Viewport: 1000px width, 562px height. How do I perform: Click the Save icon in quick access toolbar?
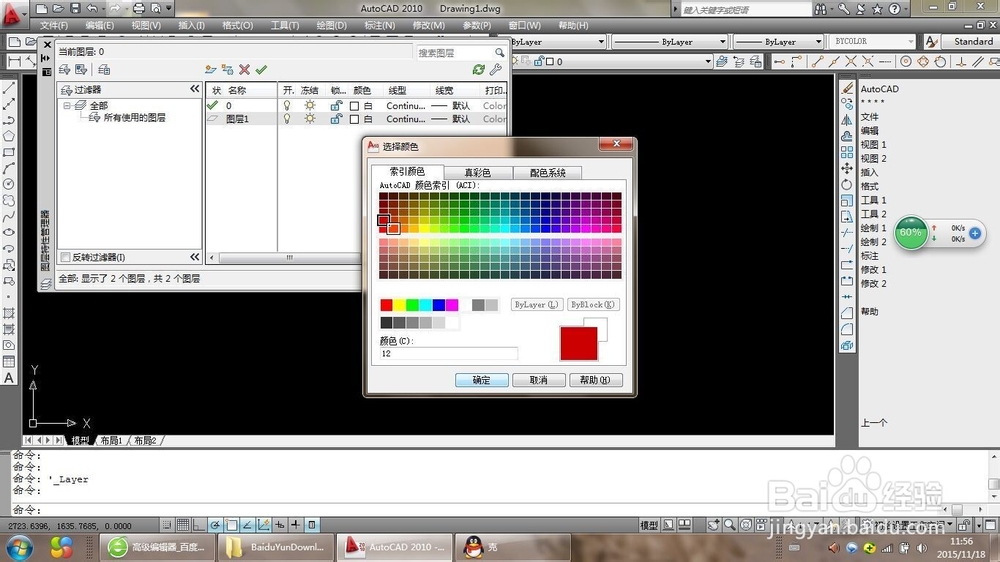click(x=75, y=8)
